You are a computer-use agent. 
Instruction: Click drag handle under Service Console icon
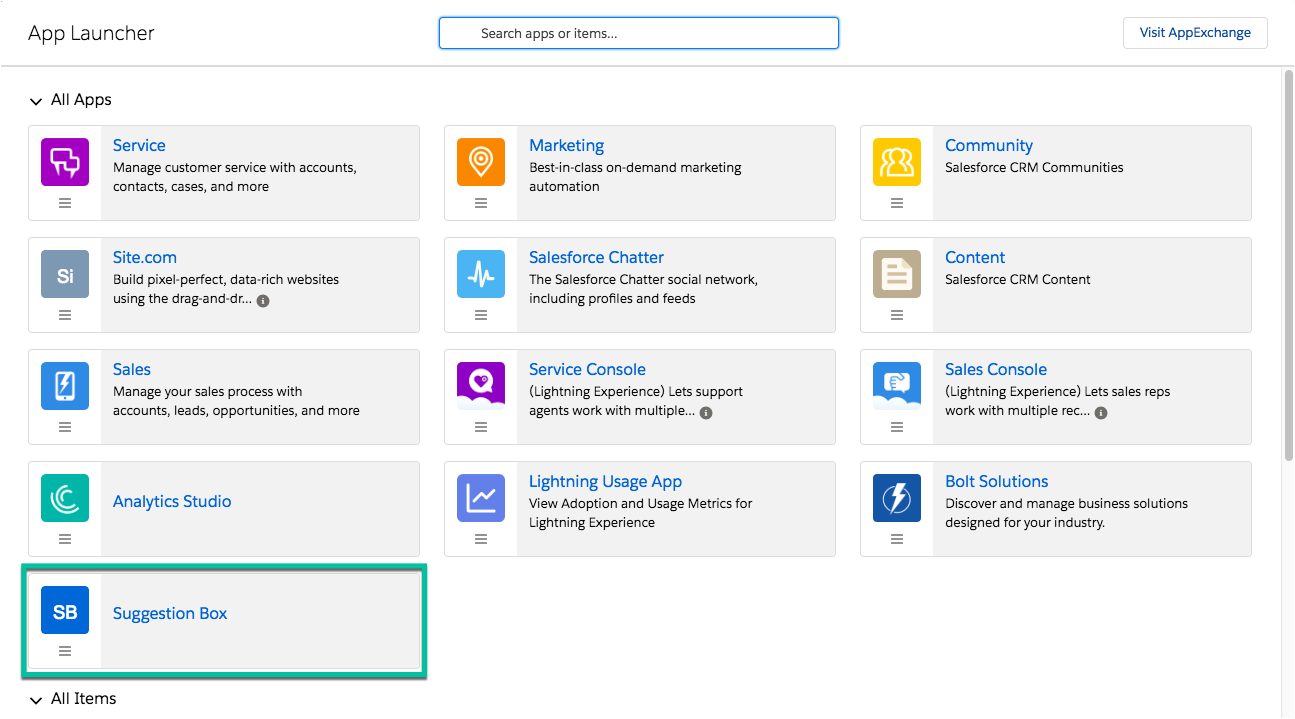481,427
